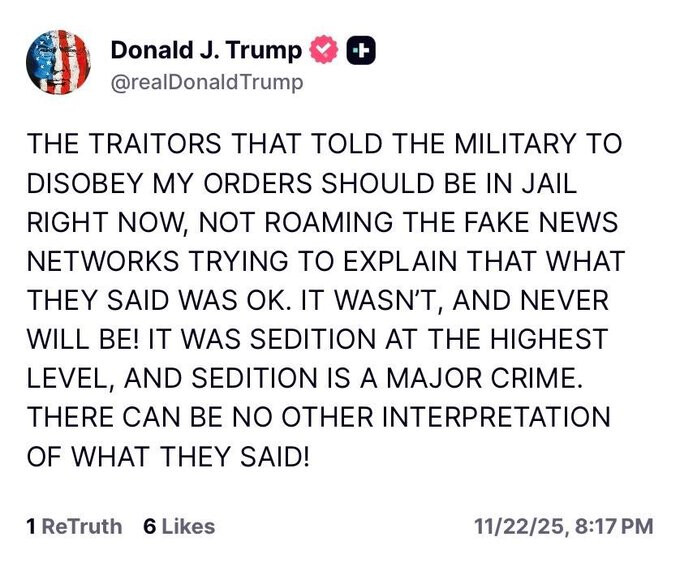680x567 pixels.
Task: Click the red verified checkmark badge
Action: click(325, 49)
